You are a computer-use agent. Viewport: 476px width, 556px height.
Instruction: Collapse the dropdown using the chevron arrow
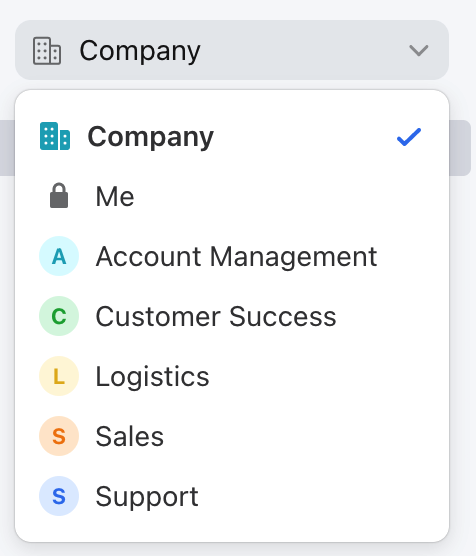click(419, 50)
